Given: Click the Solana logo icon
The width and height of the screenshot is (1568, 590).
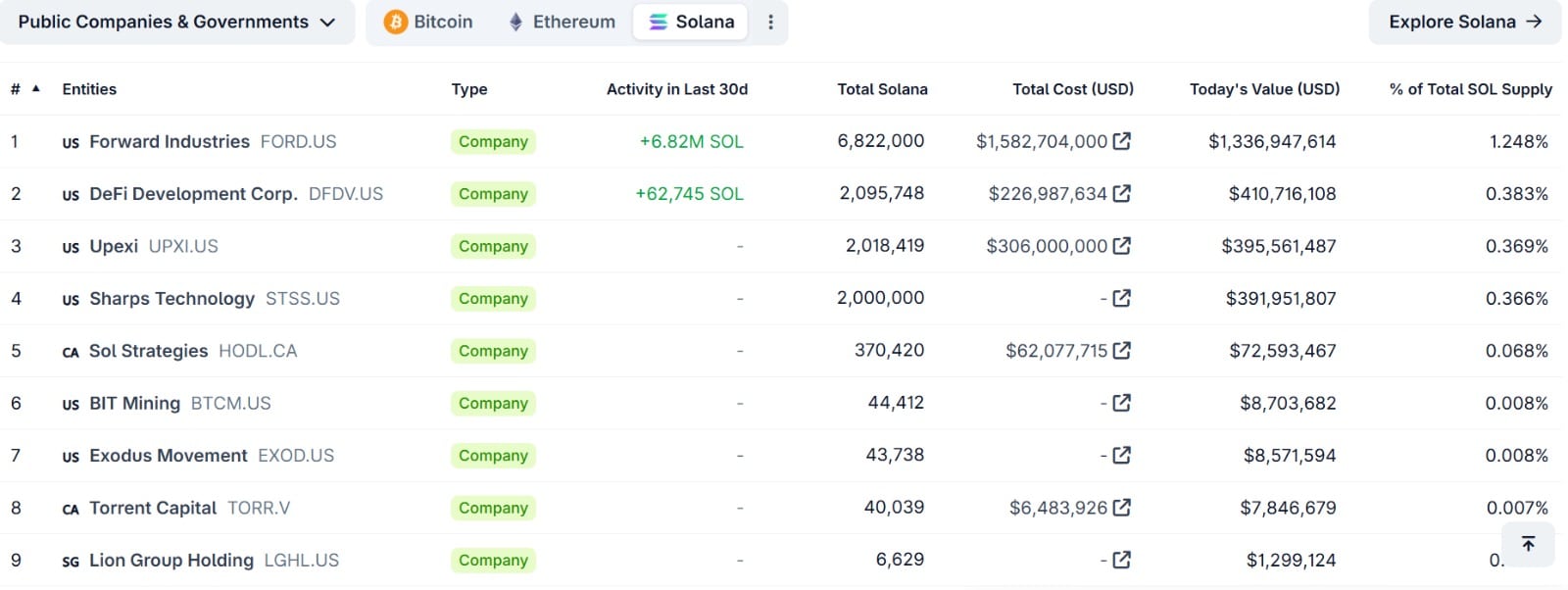Looking at the screenshot, I should (659, 22).
